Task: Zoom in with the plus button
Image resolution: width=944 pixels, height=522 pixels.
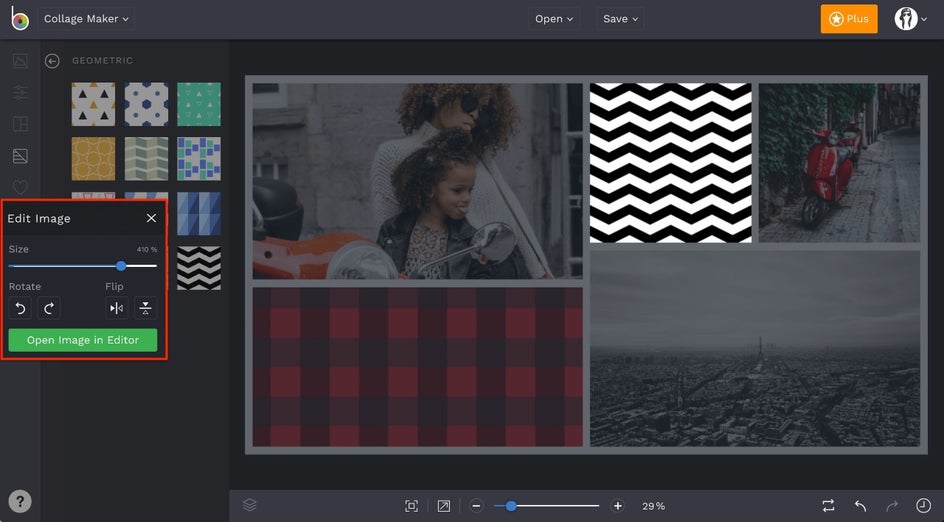Action: tap(618, 506)
